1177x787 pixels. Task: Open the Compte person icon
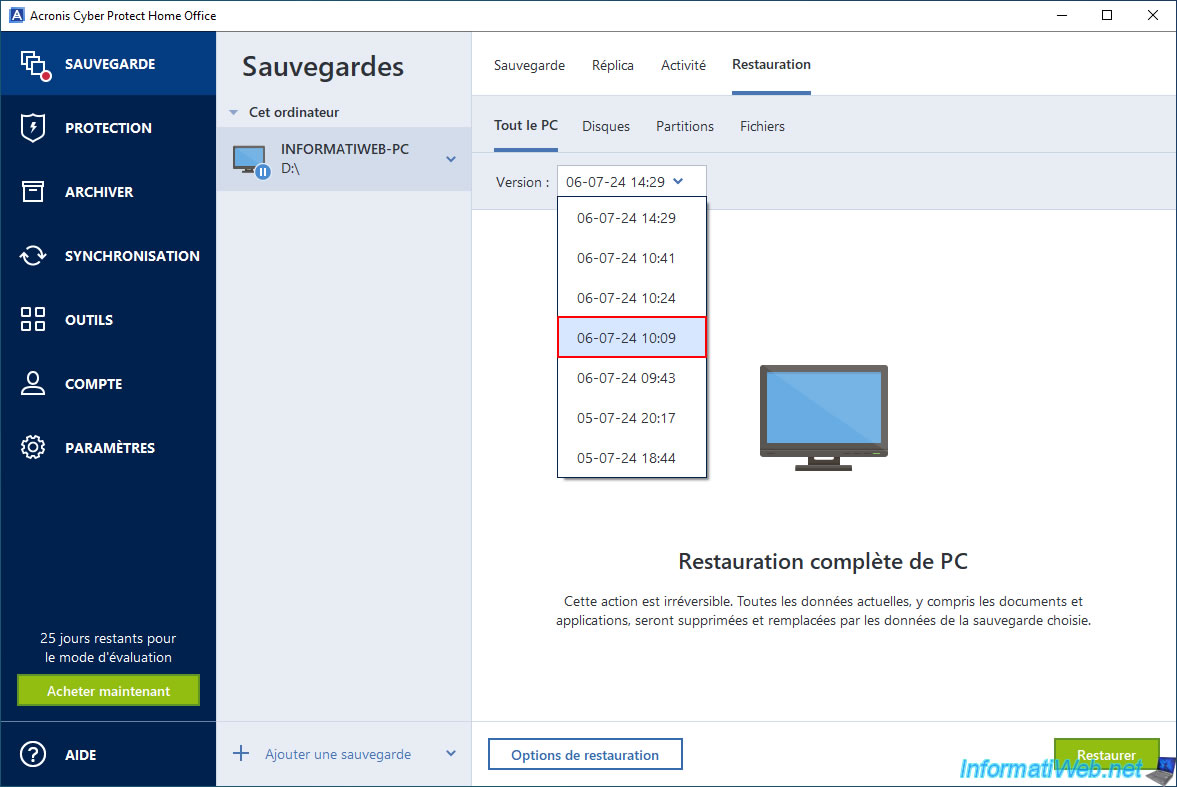point(32,383)
